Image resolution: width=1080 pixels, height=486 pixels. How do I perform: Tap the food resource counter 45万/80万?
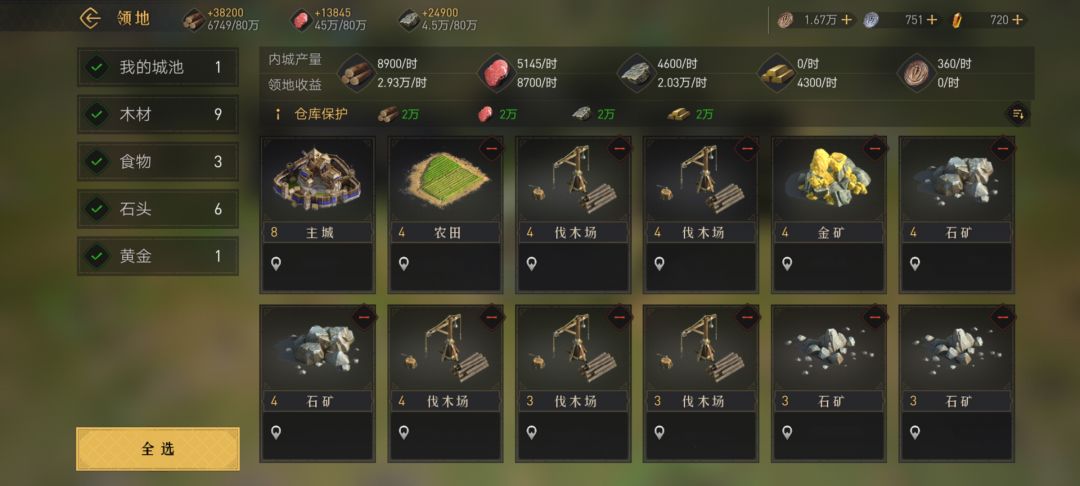tap(328, 19)
